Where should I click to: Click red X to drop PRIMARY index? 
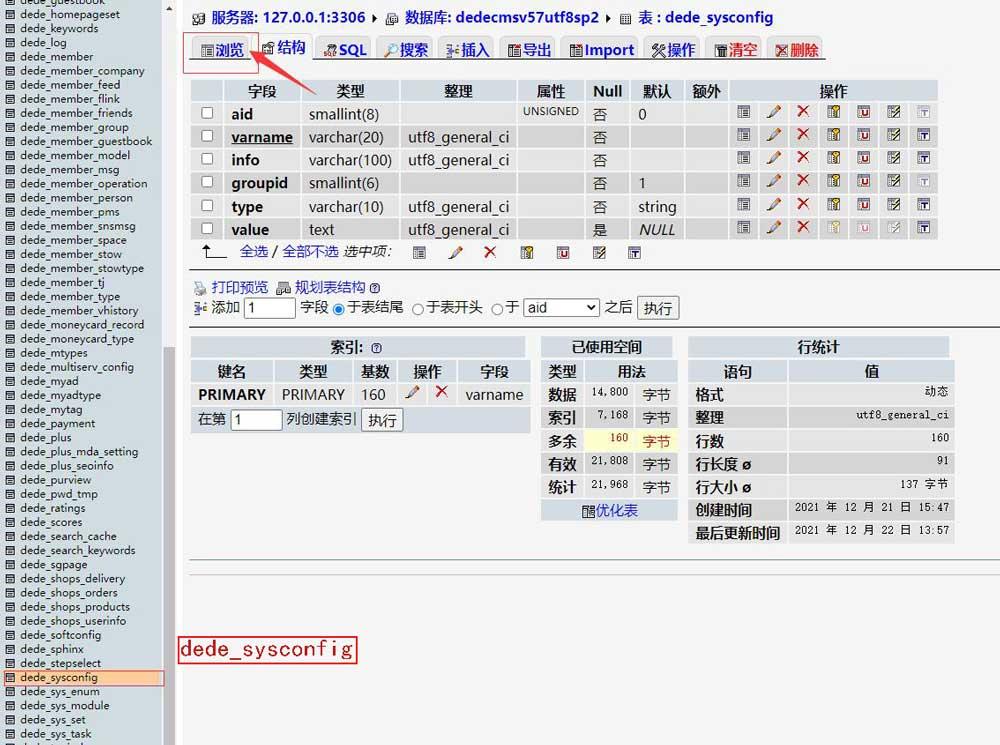tap(441, 392)
